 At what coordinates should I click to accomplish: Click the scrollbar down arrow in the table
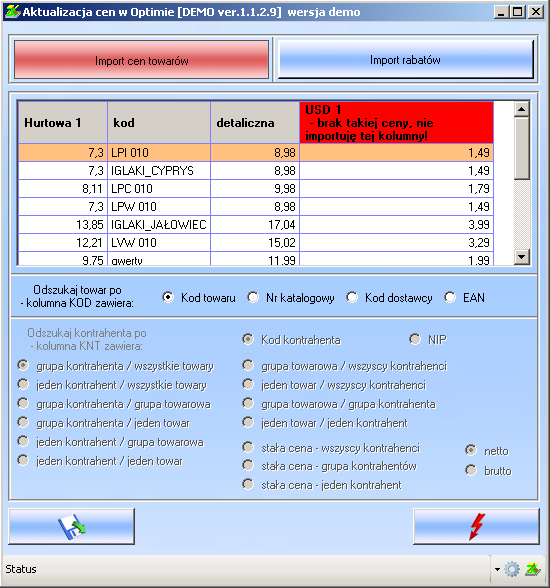[x=522, y=257]
